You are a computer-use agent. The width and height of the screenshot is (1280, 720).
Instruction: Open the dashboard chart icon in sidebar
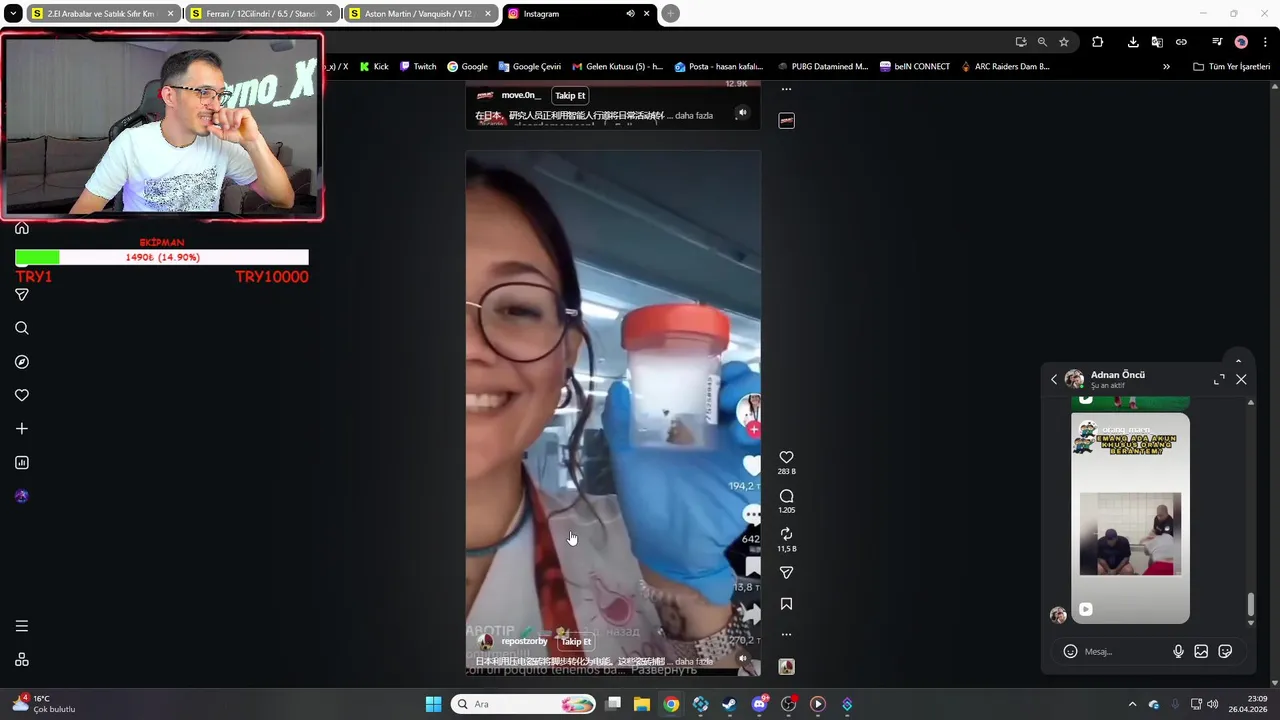pyautogui.click(x=22, y=462)
